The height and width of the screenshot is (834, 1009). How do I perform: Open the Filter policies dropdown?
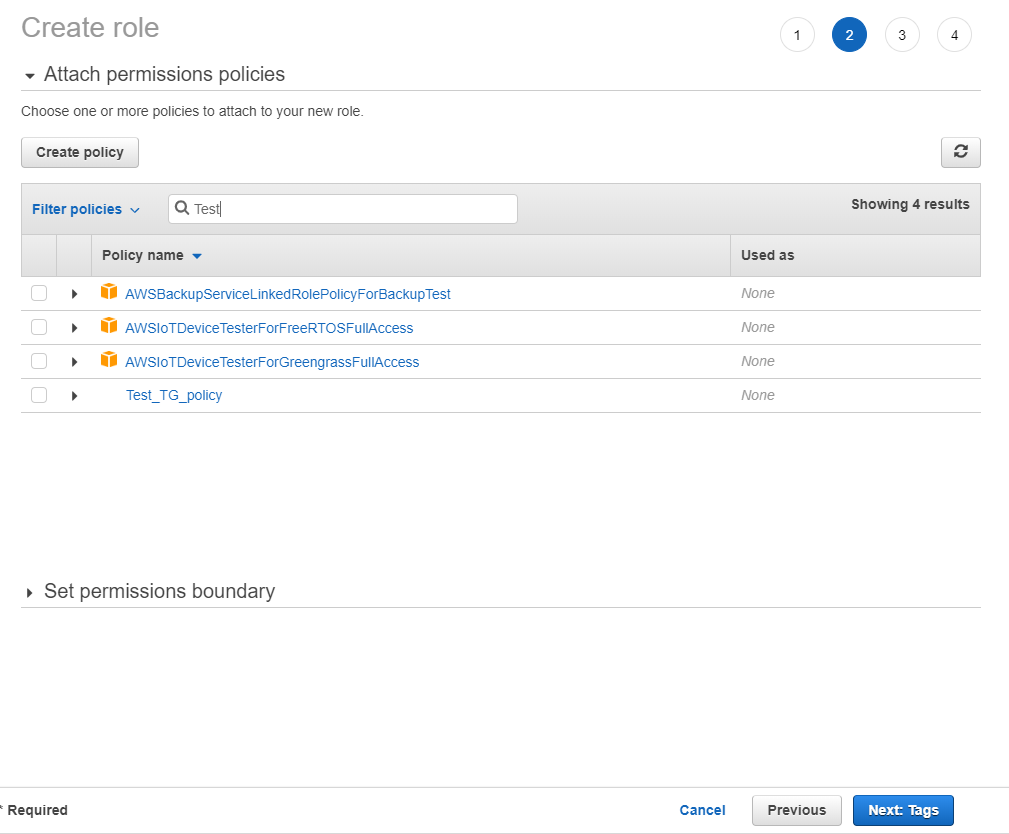coord(86,209)
